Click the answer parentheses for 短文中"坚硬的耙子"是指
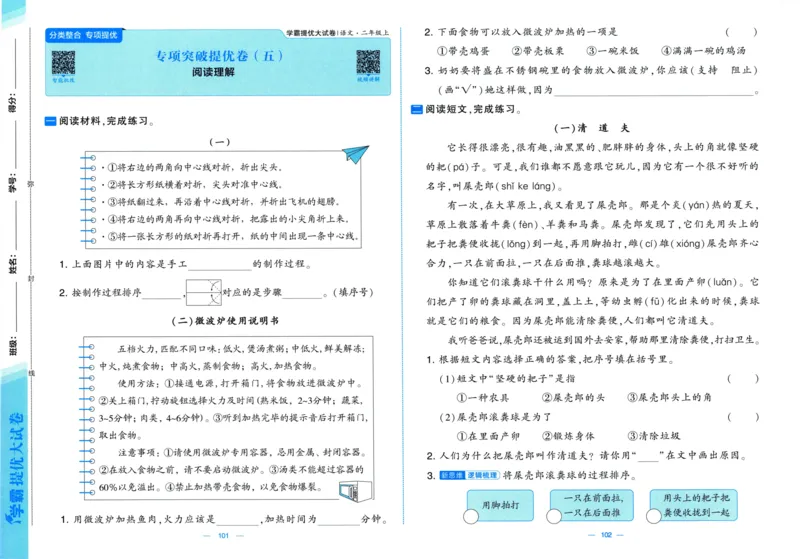The width and height of the screenshot is (800, 559). click(x=743, y=378)
